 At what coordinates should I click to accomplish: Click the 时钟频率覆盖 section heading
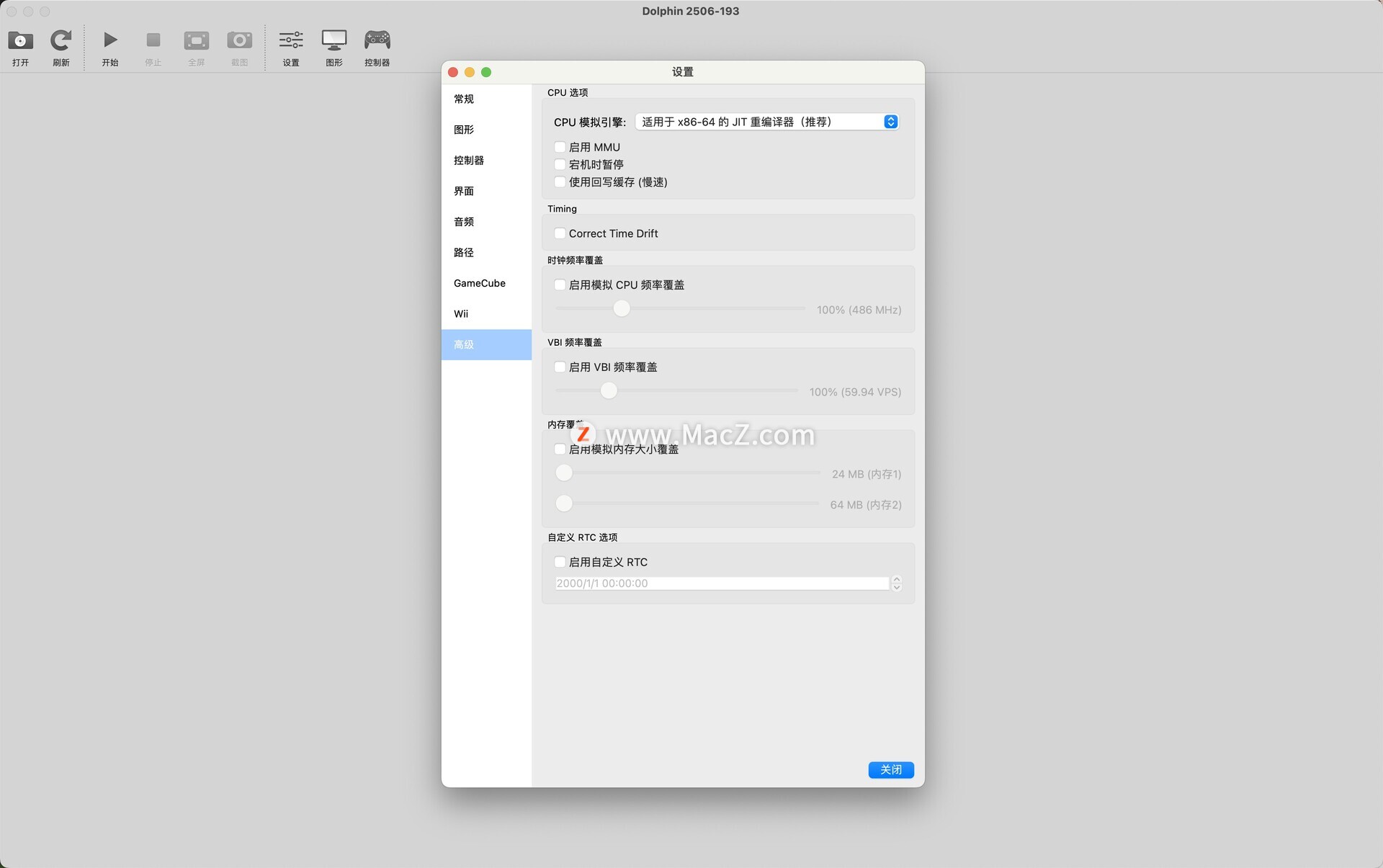(575, 260)
